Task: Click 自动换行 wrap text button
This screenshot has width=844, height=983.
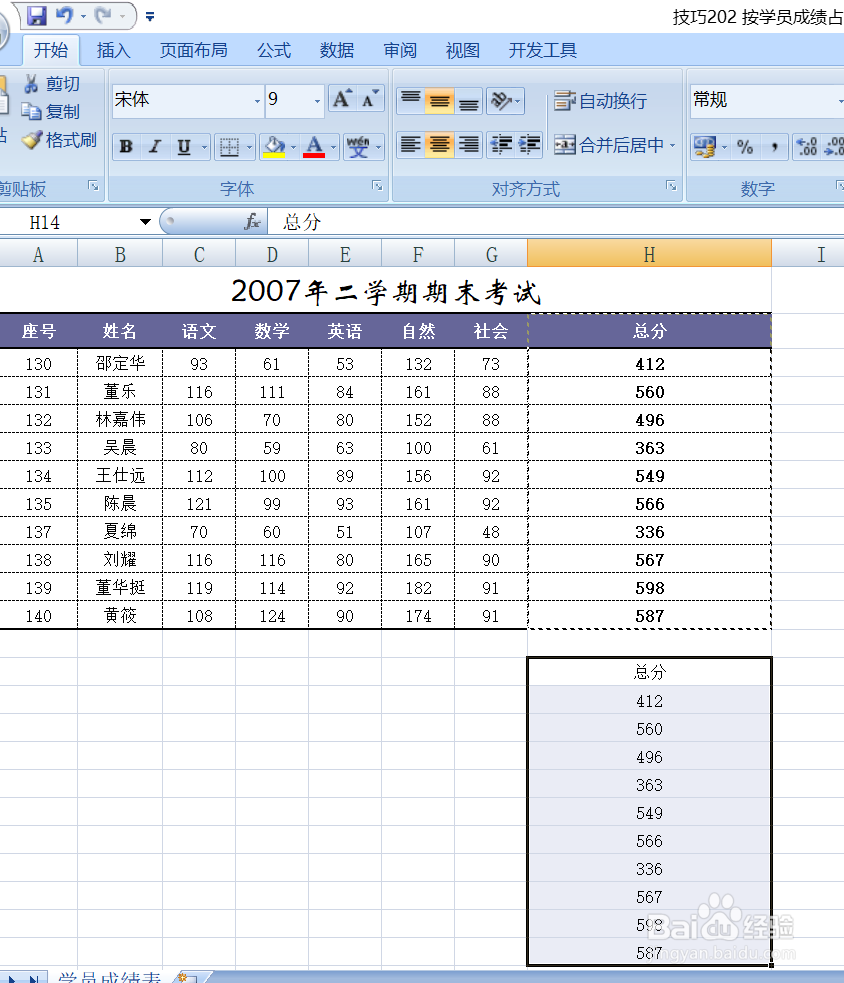Action: tap(601, 100)
